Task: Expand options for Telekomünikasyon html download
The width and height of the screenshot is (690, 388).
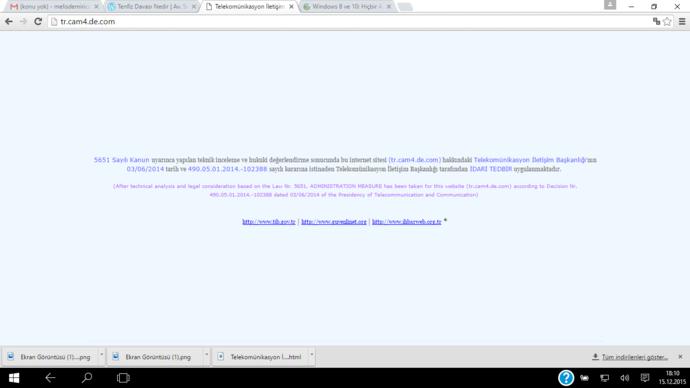Action: point(312,354)
